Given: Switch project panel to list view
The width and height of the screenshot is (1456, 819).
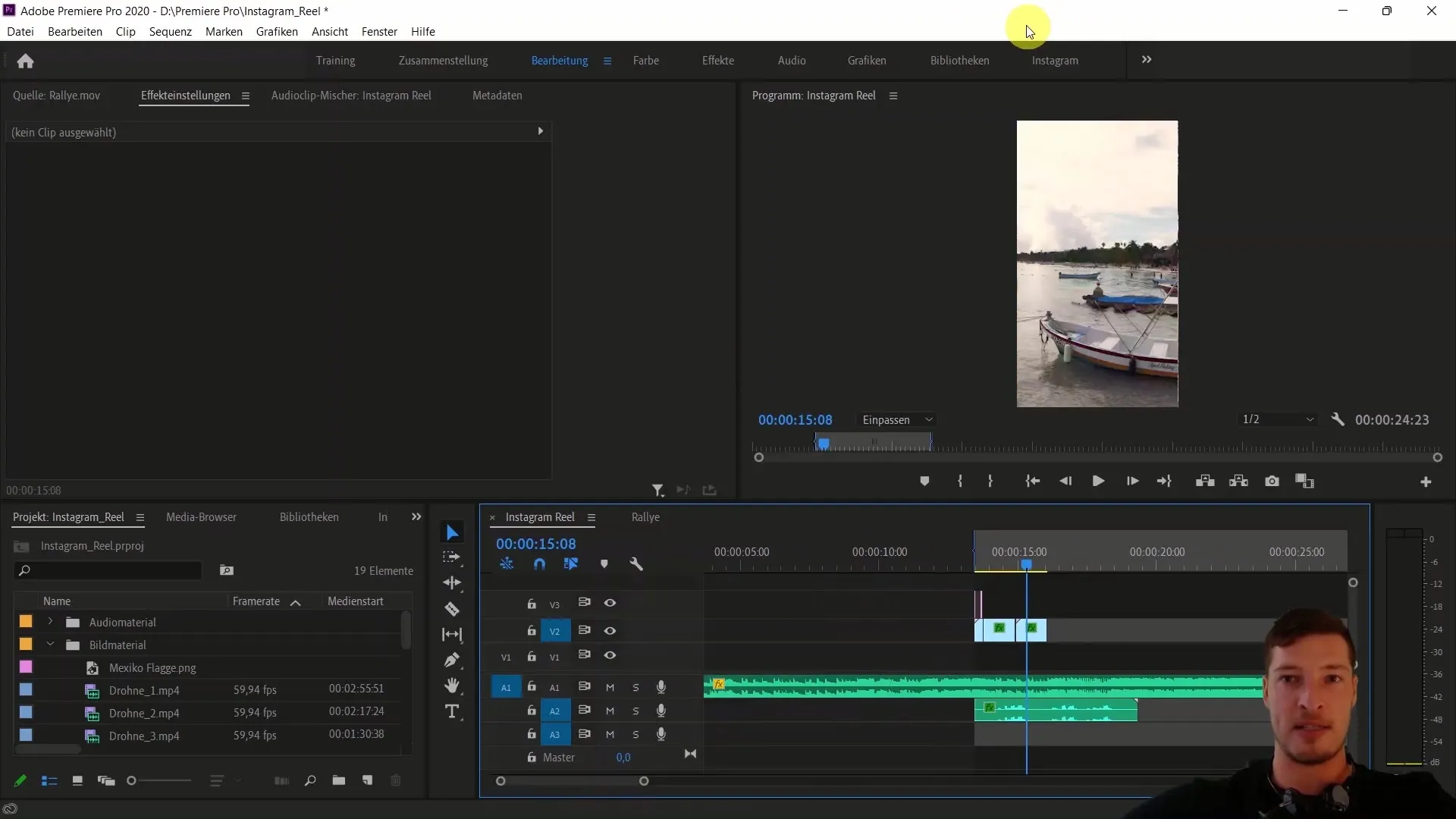Looking at the screenshot, I should point(49,780).
